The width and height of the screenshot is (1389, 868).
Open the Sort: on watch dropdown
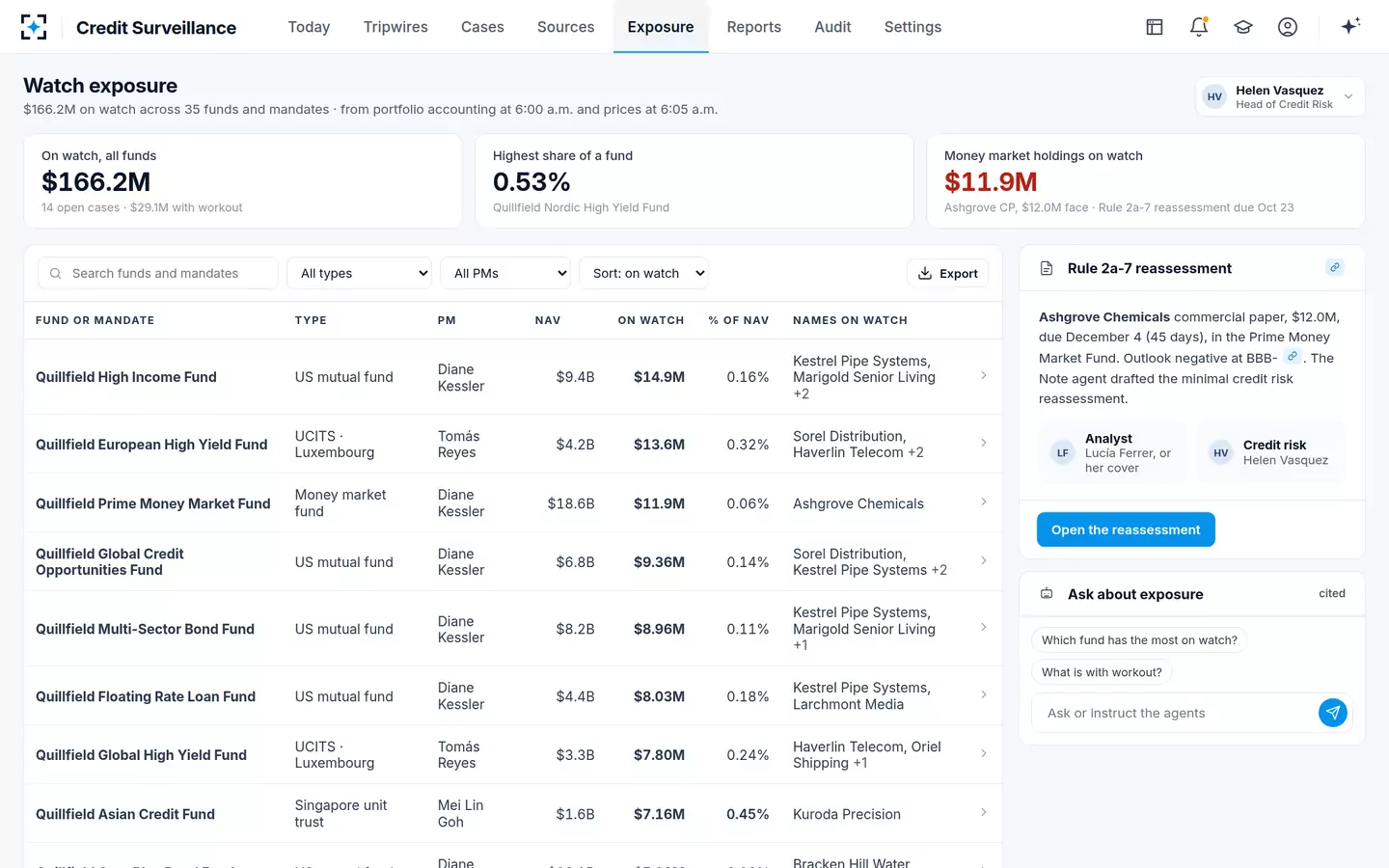pos(643,273)
